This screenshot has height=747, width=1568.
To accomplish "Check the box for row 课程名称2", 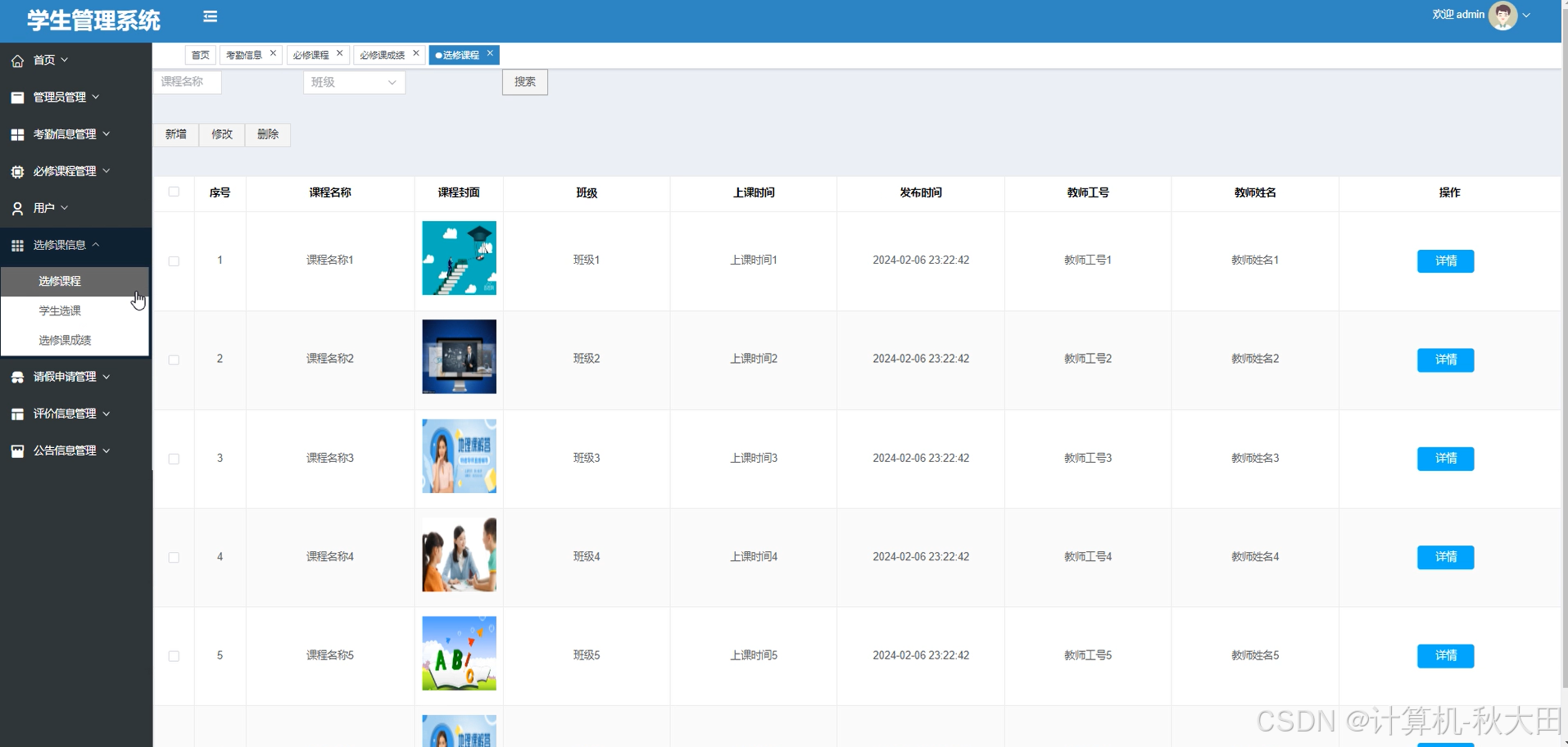I will [x=174, y=360].
